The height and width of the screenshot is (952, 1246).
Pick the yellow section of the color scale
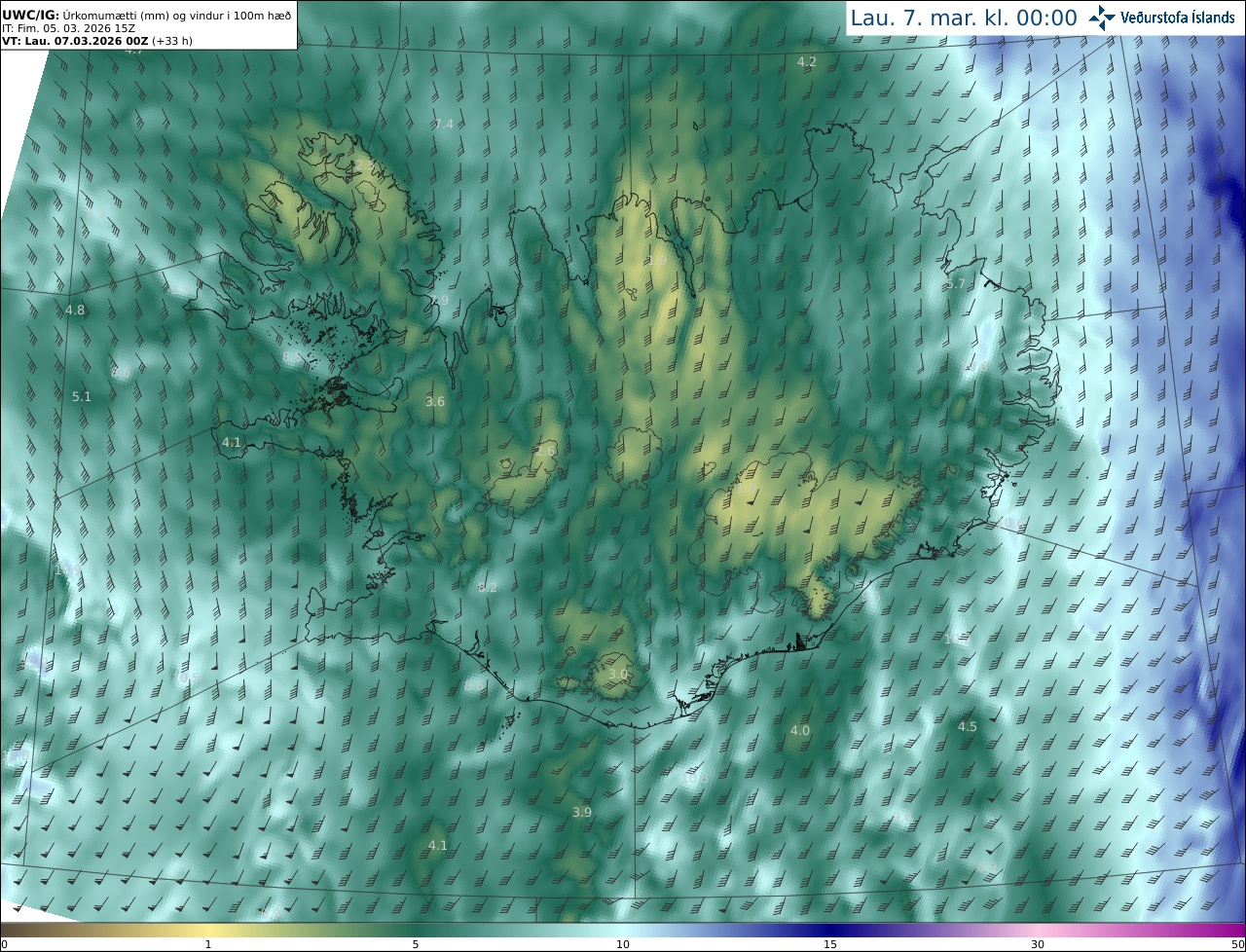(x=209, y=930)
